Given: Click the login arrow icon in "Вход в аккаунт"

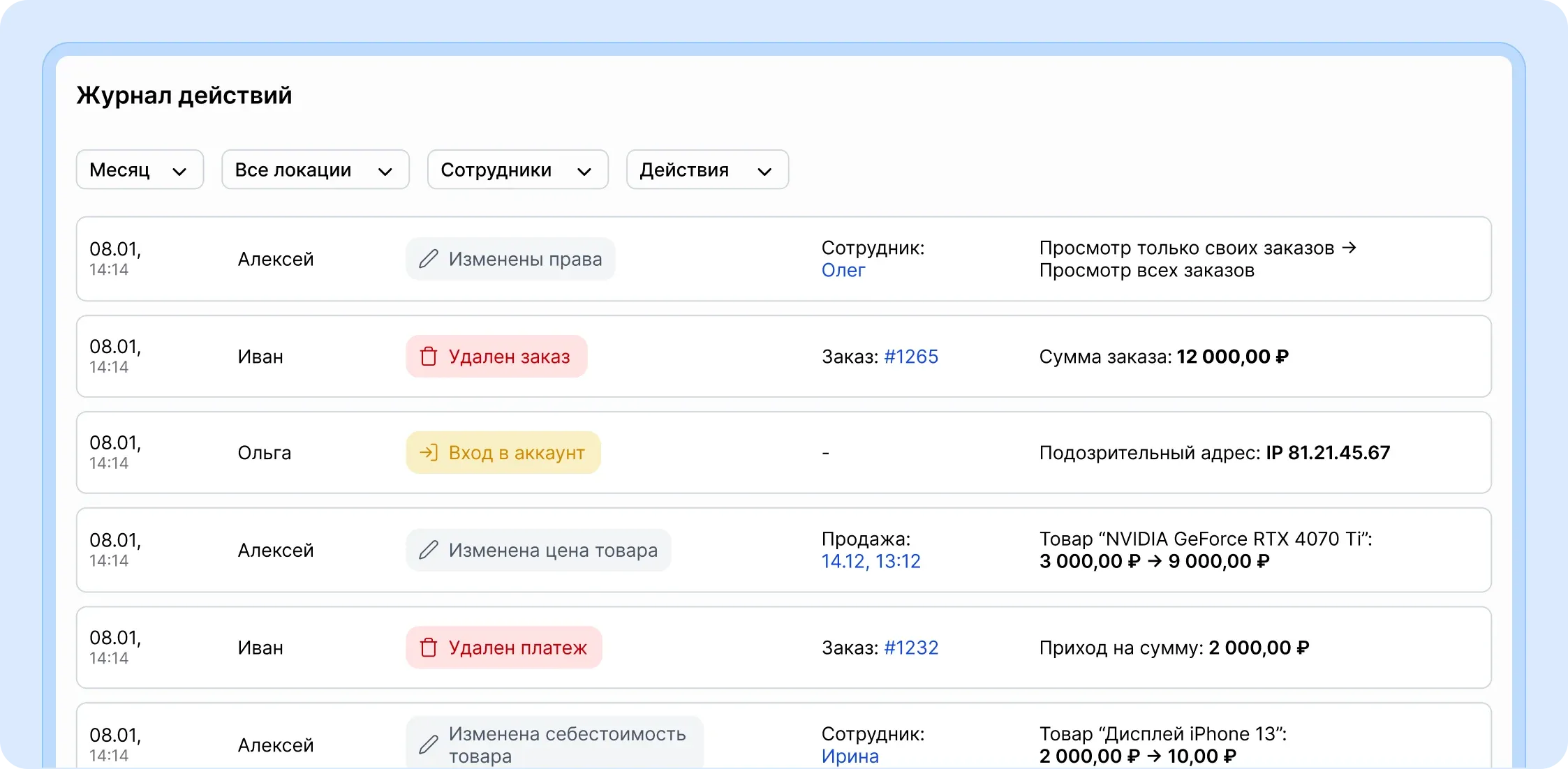Looking at the screenshot, I should 430,452.
